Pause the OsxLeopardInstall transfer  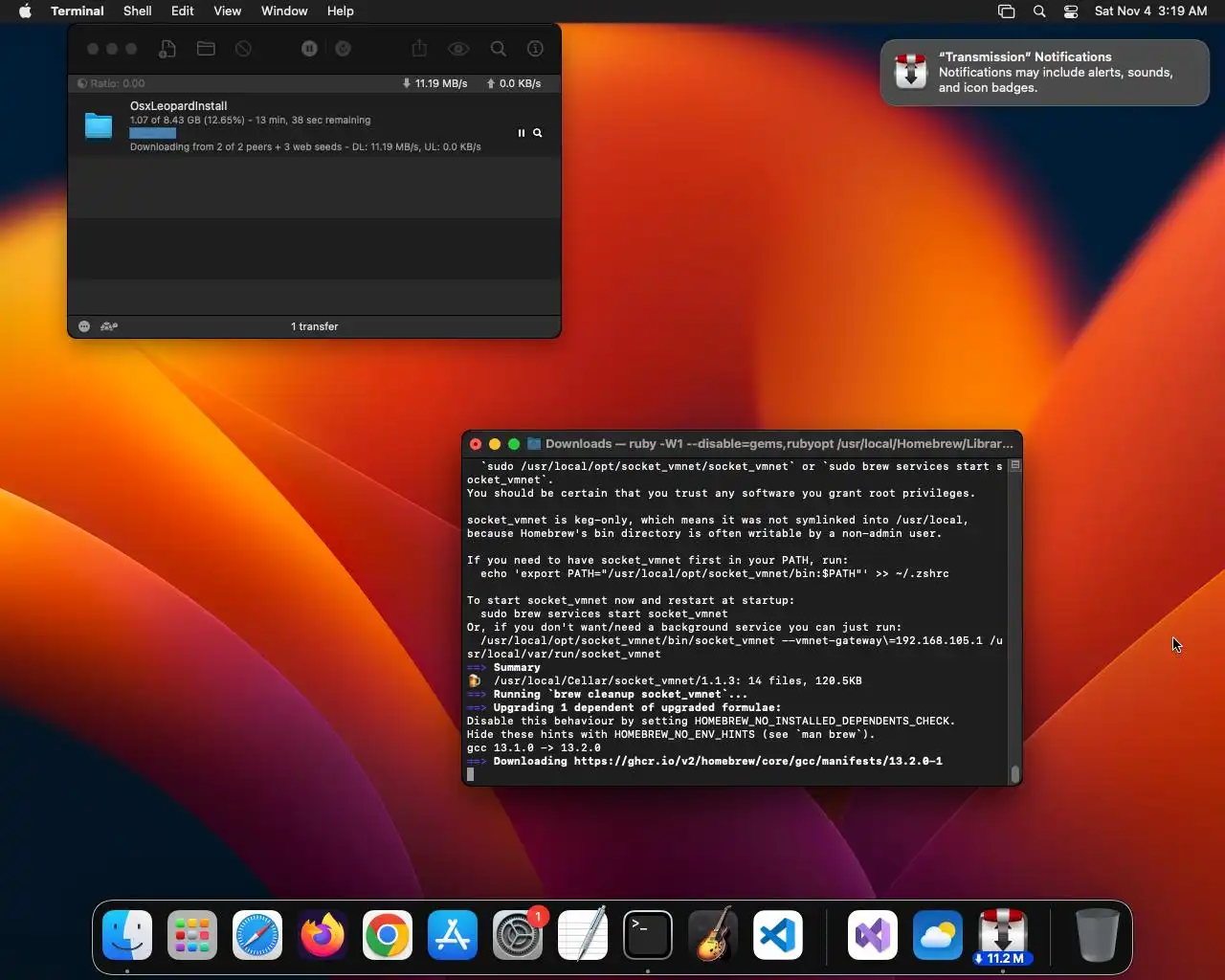[522, 133]
